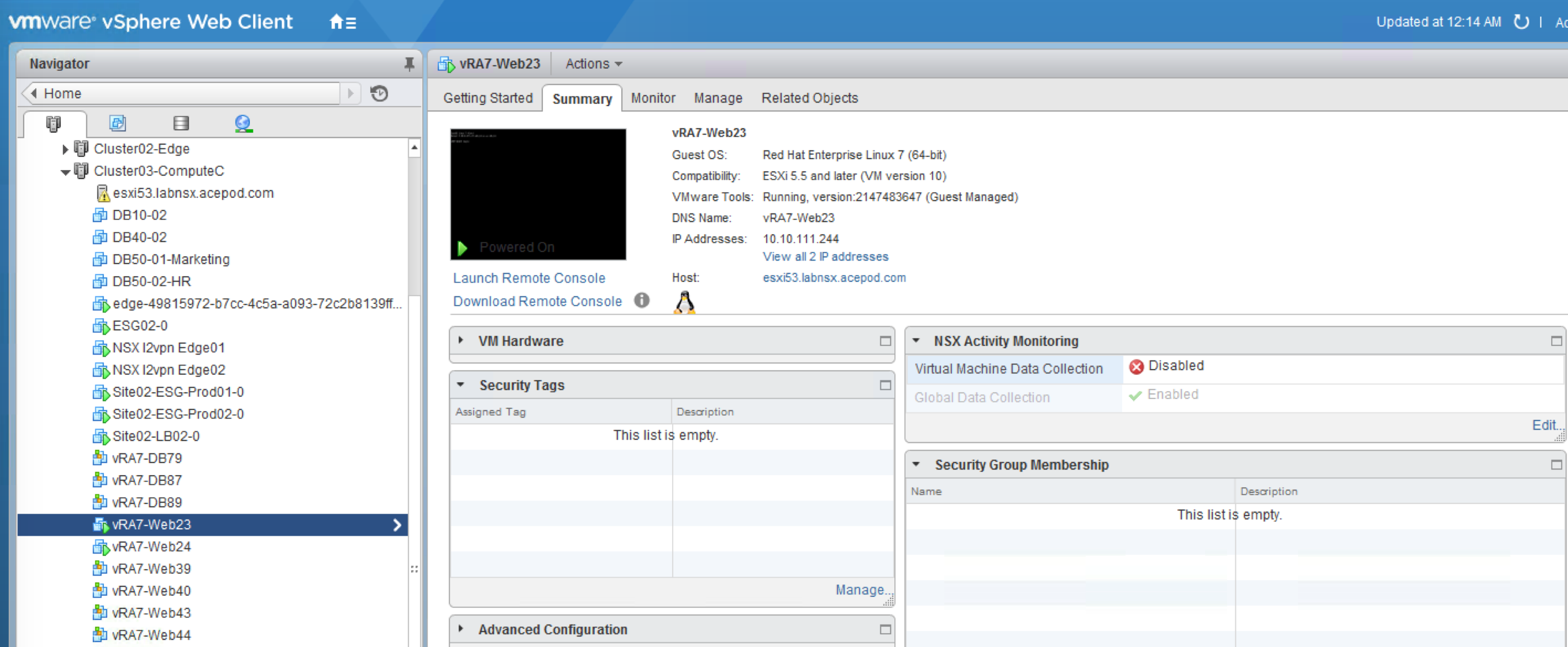Switch to the Monitor tab
Image resolution: width=1568 pixels, height=647 pixels.
click(653, 98)
